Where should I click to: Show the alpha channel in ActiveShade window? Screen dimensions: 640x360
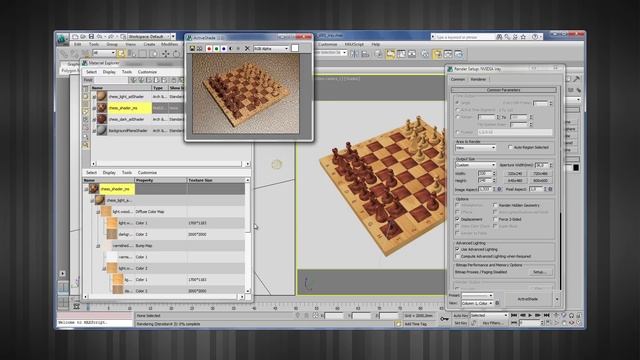coord(231,49)
